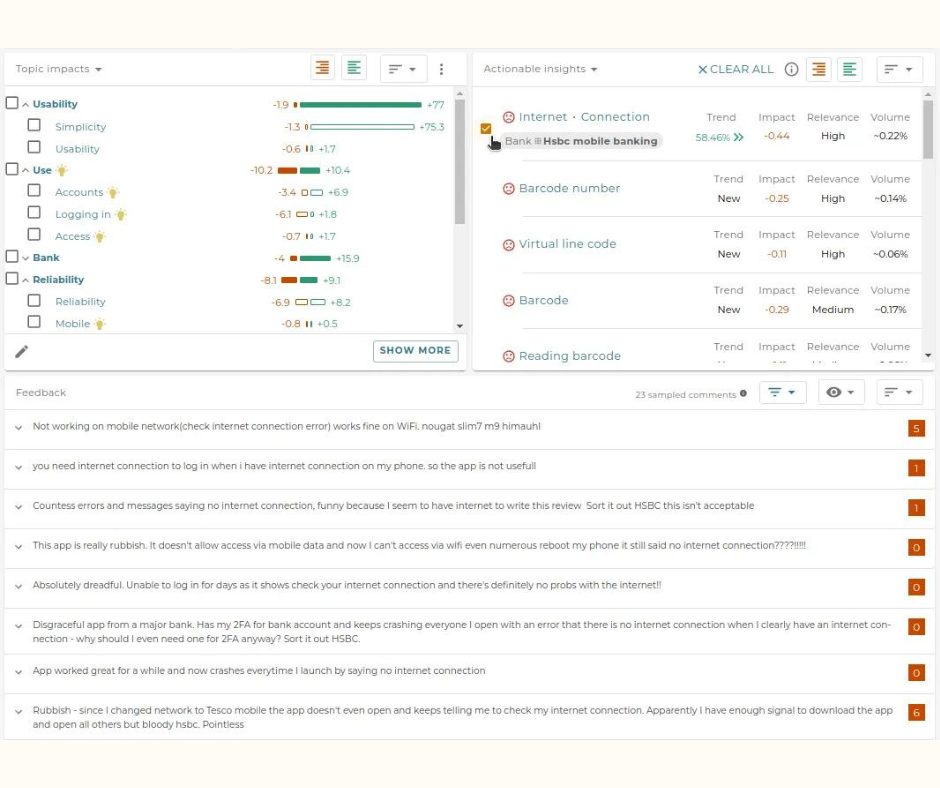Click the green Usability positive impact bar
The image size is (940, 788).
[x=360, y=104]
